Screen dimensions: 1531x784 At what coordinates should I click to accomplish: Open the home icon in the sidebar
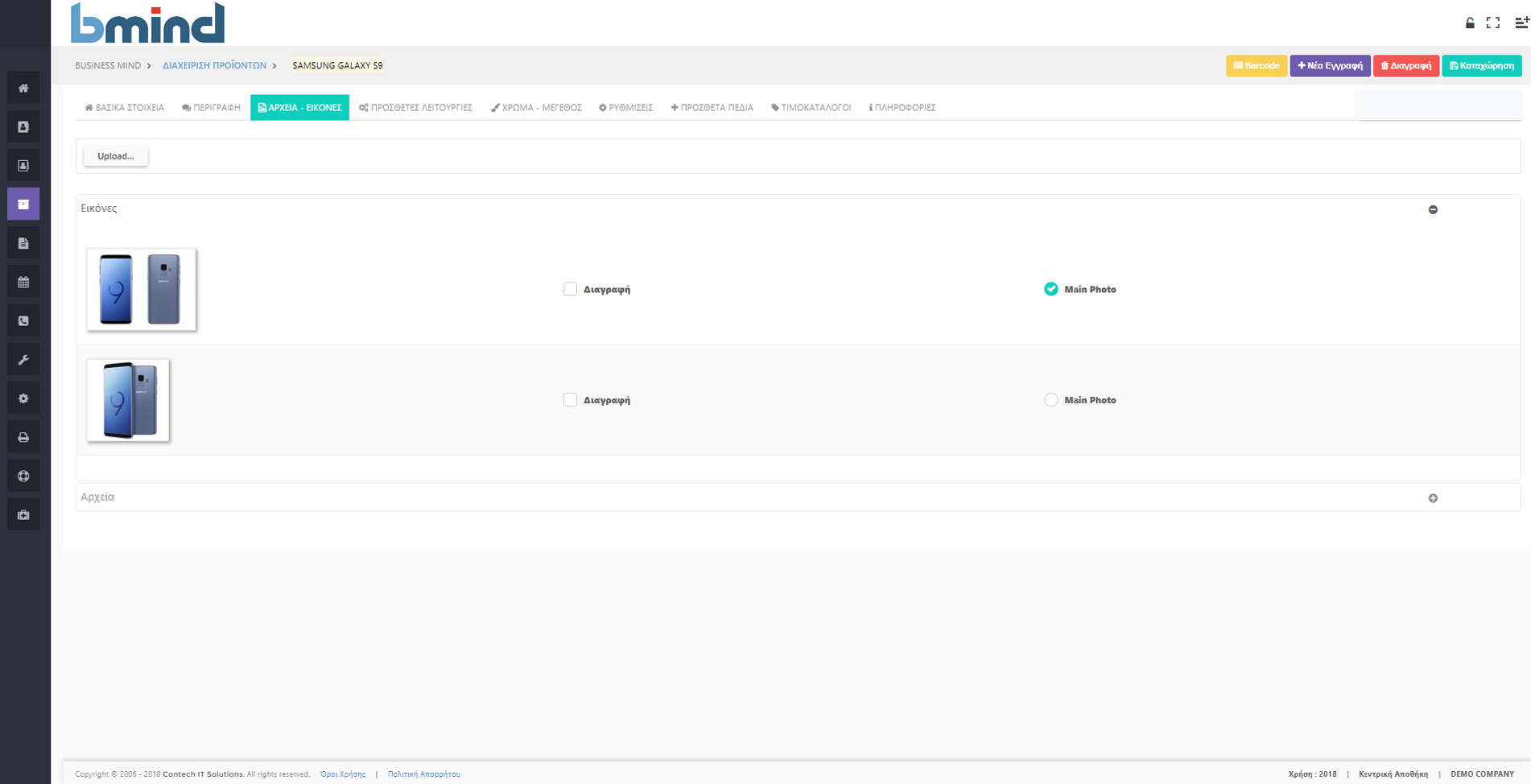(x=23, y=88)
